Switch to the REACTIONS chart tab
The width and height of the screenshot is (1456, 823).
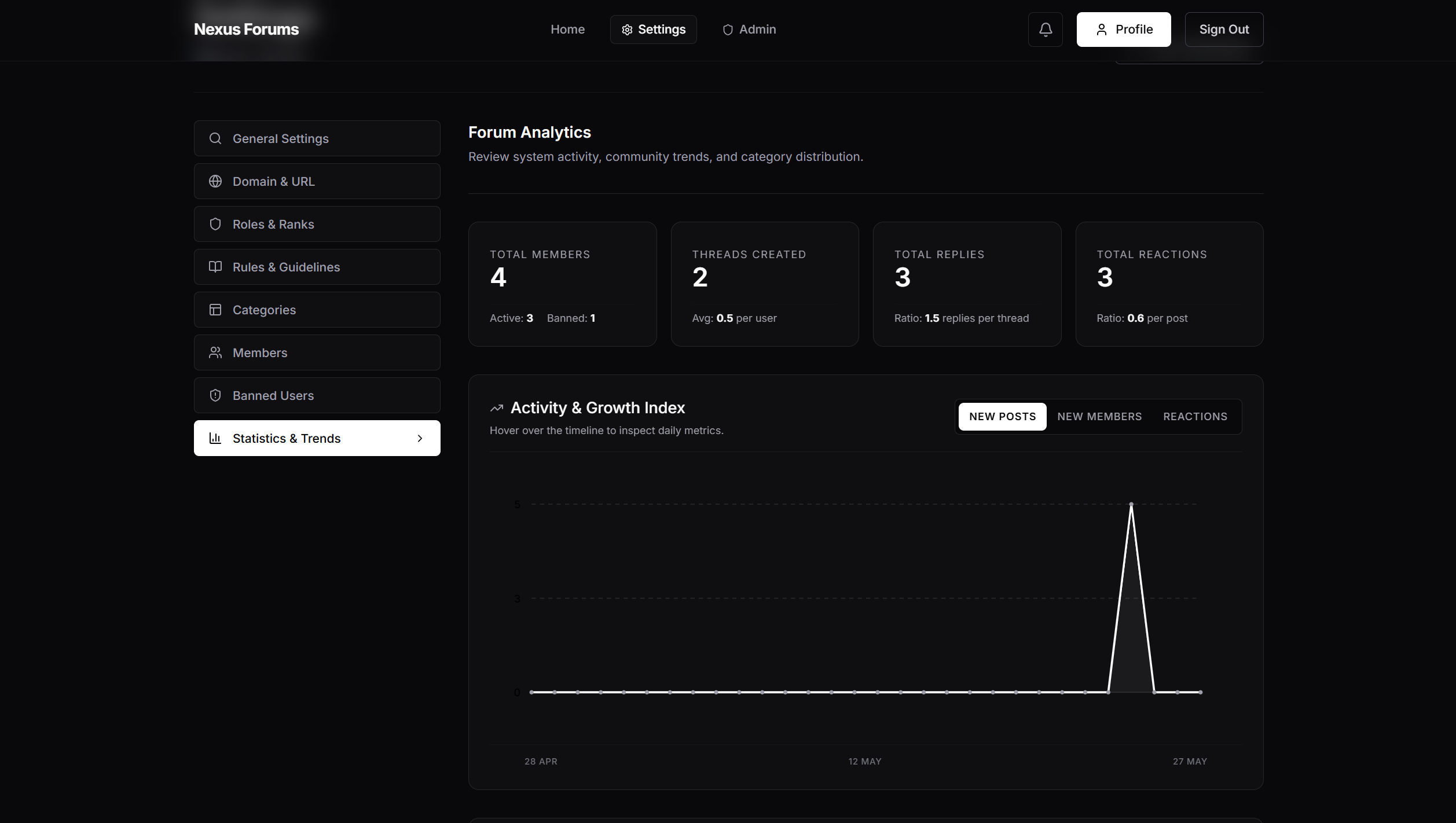(x=1195, y=417)
